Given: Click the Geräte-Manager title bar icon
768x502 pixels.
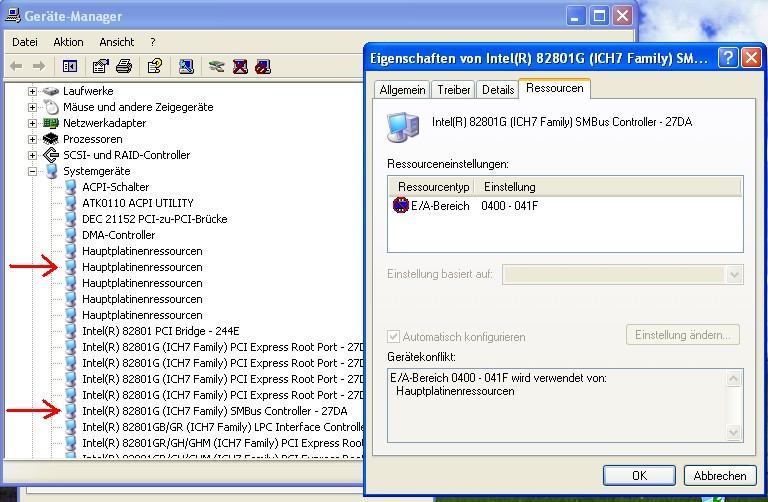Looking at the screenshot, I should click(x=13, y=16).
